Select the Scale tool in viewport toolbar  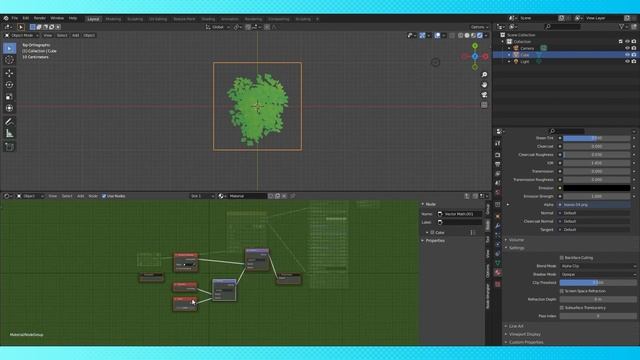point(9,97)
